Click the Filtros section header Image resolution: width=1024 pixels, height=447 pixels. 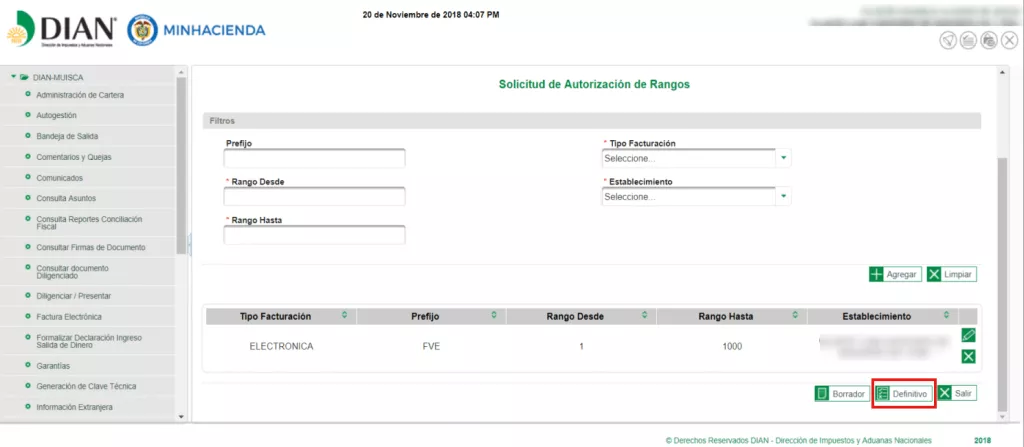point(592,121)
